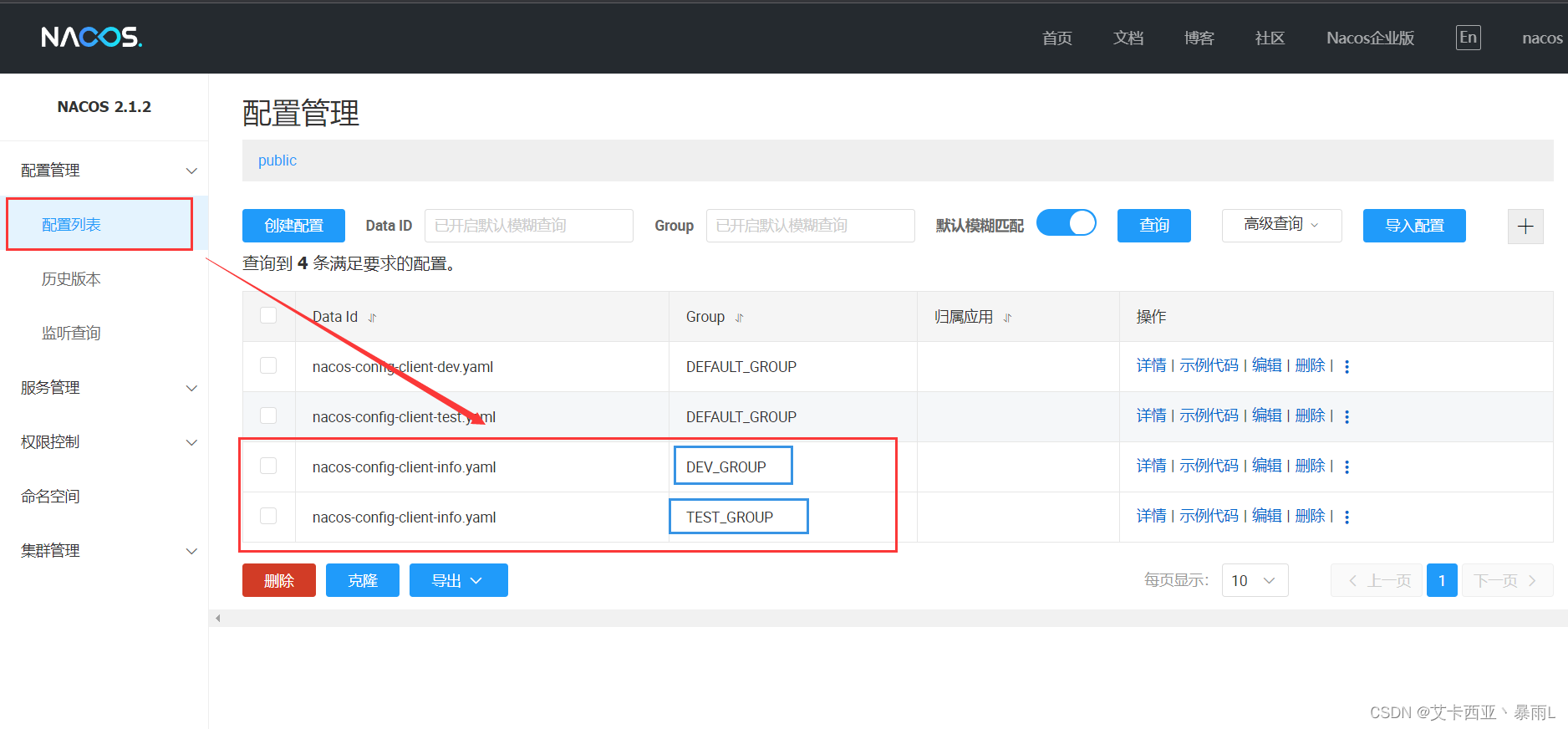This screenshot has width=1568, height=729.
Task: Click the horizontal scrollbar left arrow
Action: point(217,619)
